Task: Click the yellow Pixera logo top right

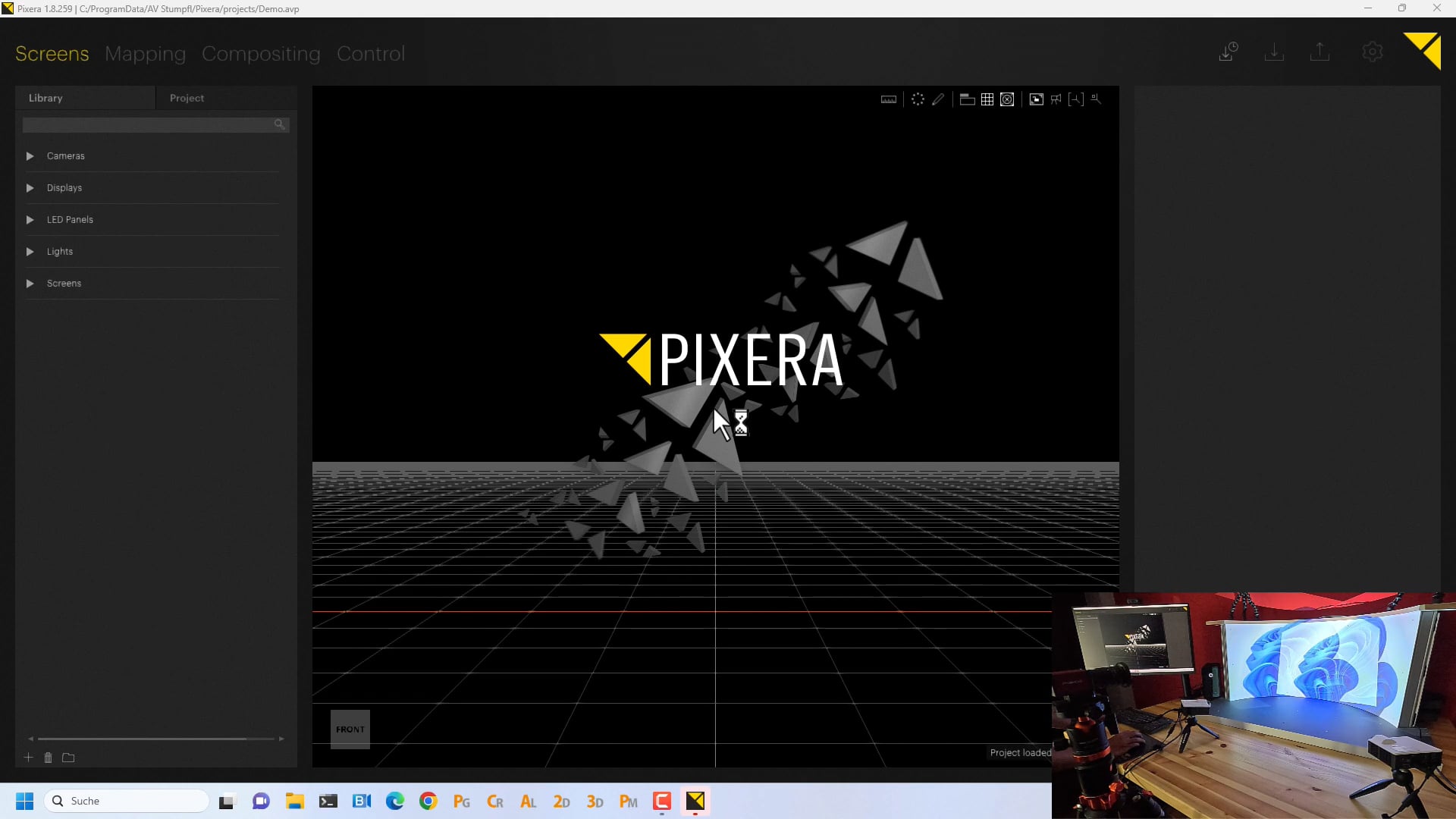Action: coord(1423,51)
